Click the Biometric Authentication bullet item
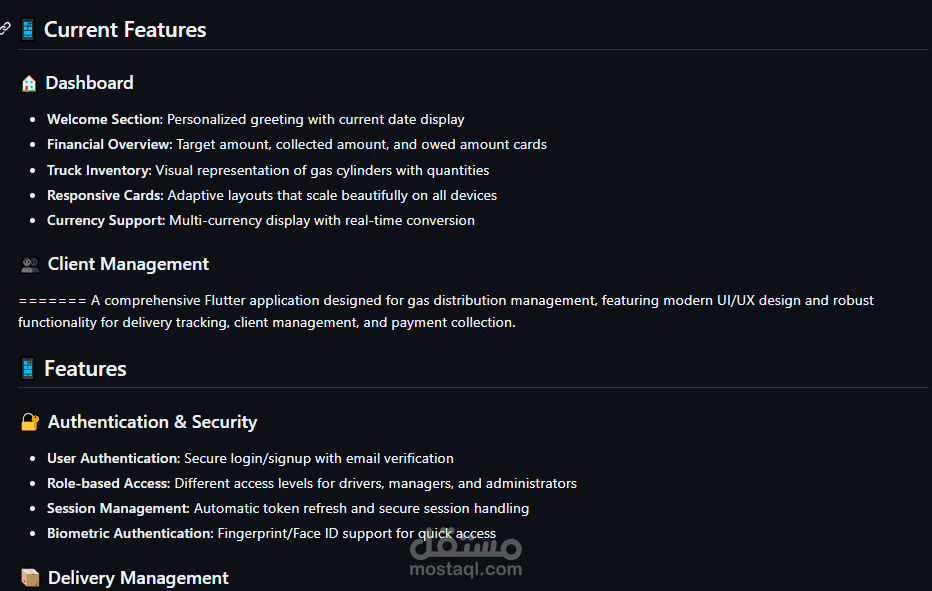932x591 pixels. [x=272, y=533]
